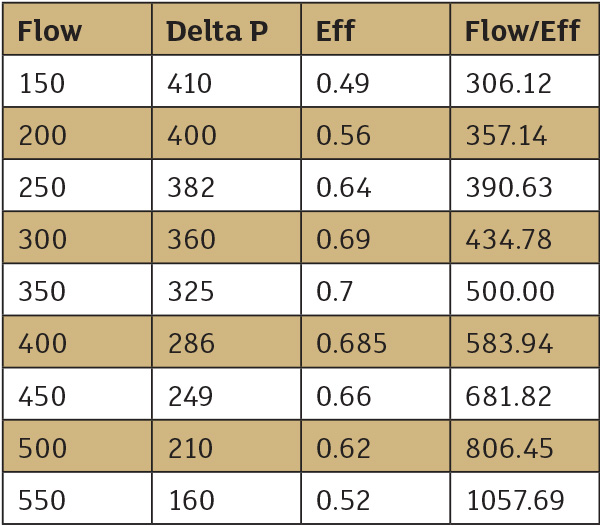Click the Flow column header
This screenshot has height=526, width=600.
(49, 31)
